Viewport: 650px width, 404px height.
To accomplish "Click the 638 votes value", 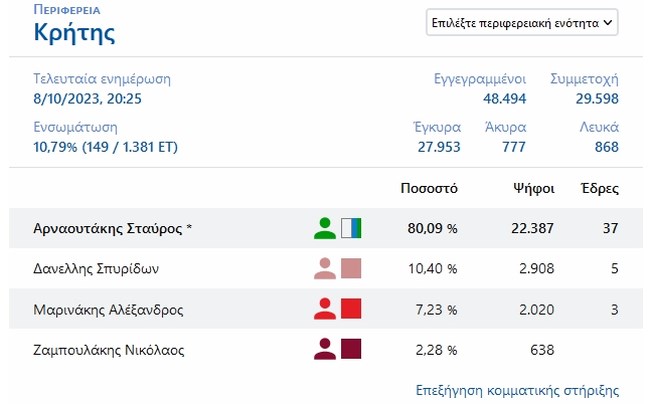I will point(542,350).
